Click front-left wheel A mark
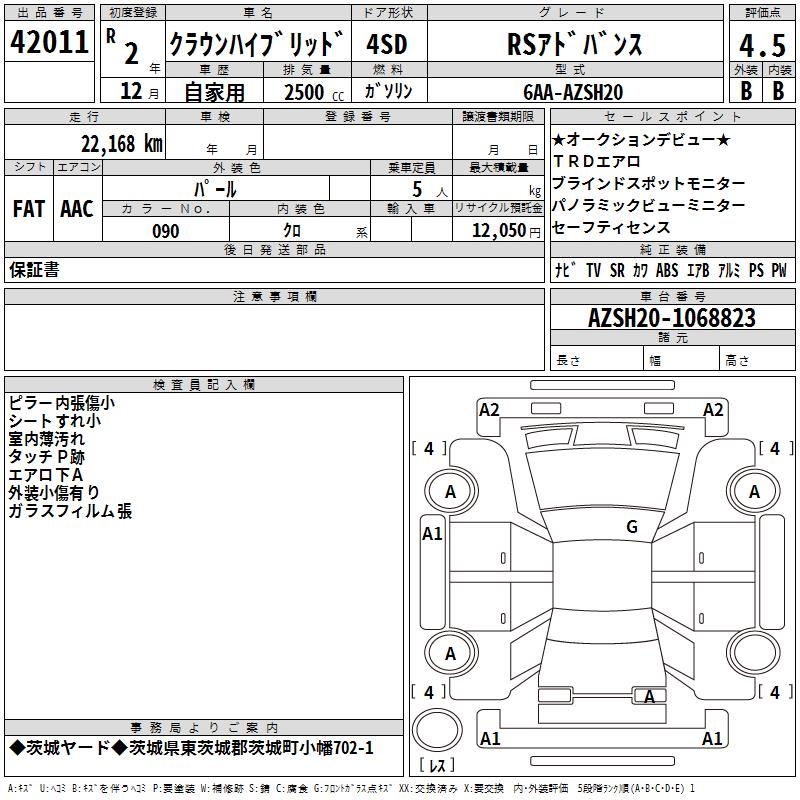 [x=450, y=492]
